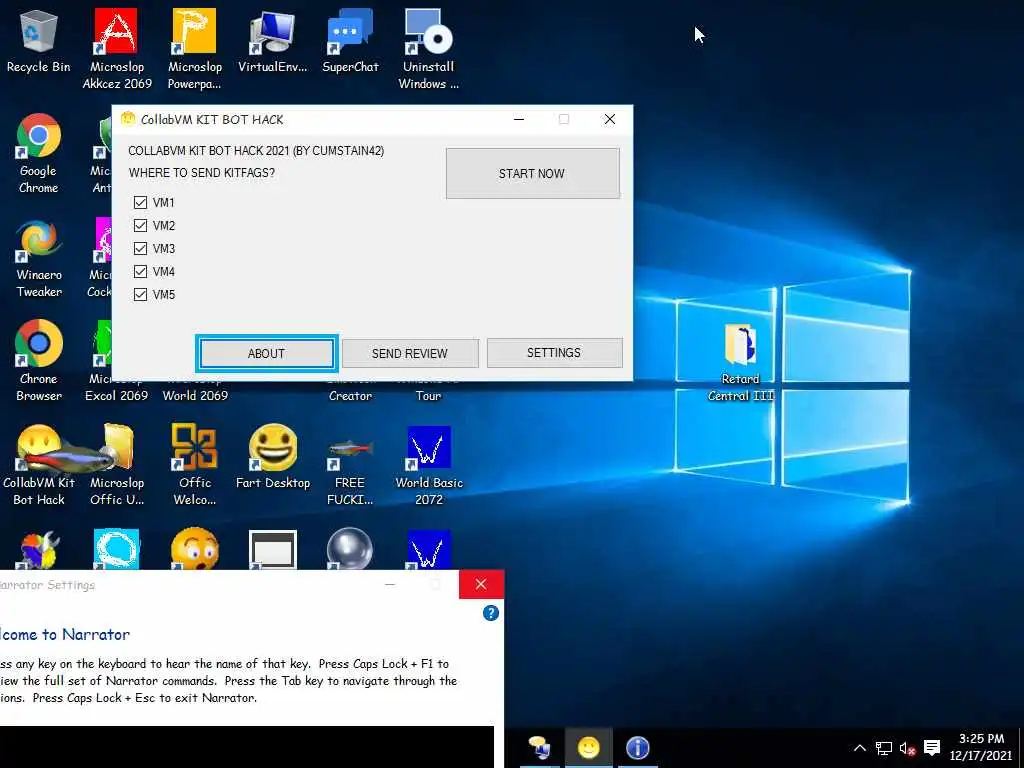Image resolution: width=1024 pixels, height=768 pixels.
Task: Open SETTINGS in the bot hack window
Action: point(554,353)
